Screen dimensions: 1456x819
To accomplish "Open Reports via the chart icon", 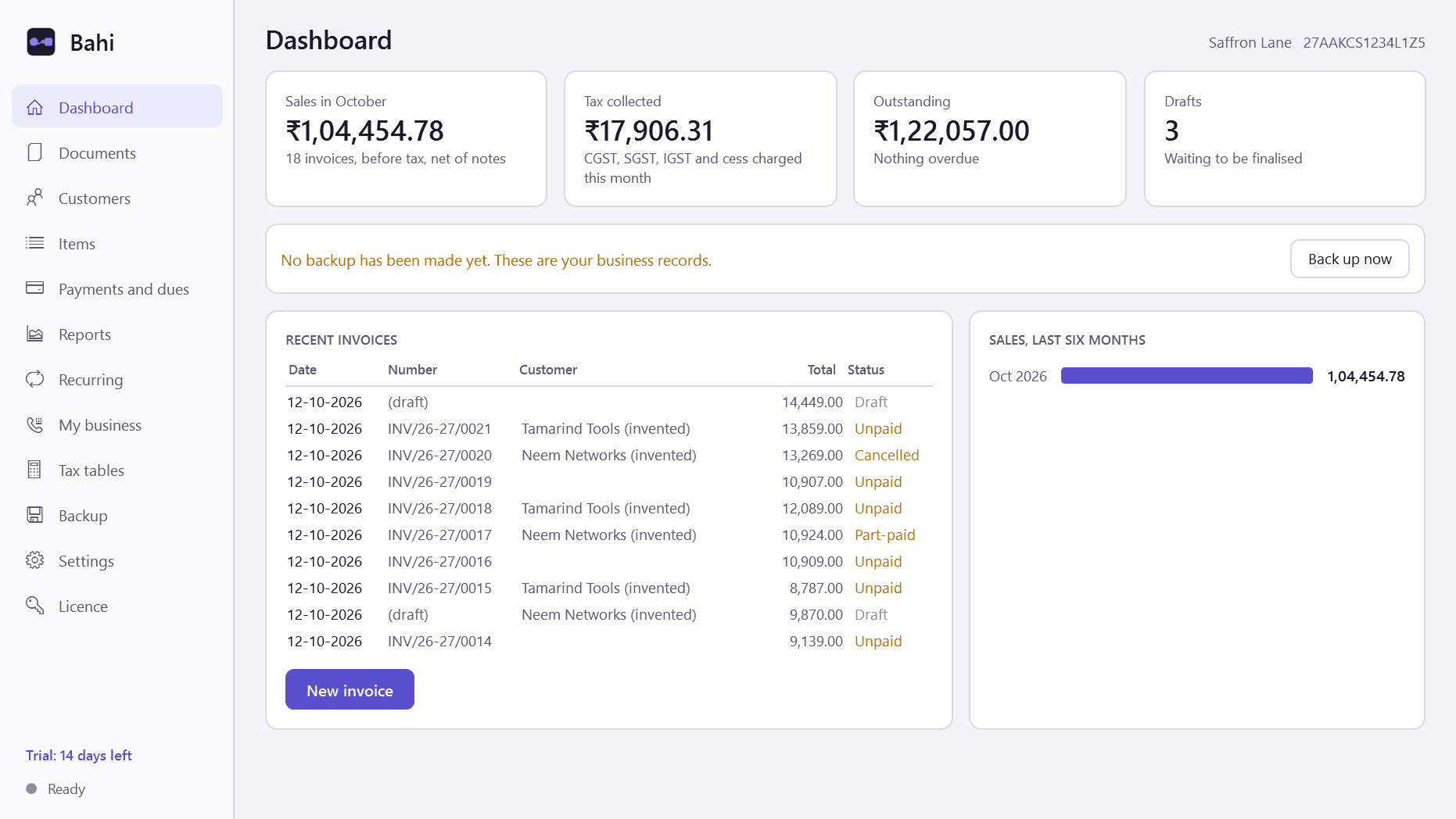I will point(34,334).
